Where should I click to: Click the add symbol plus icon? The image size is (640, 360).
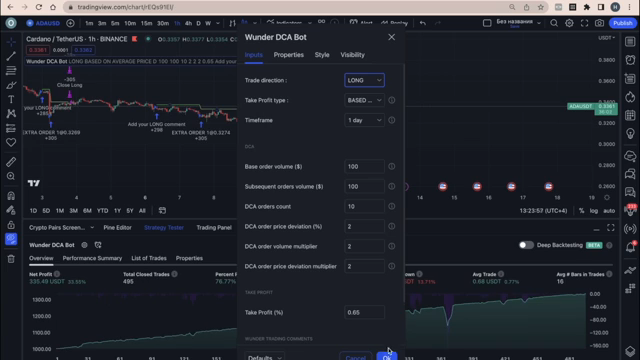pyautogui.click(x=70, y=23)
